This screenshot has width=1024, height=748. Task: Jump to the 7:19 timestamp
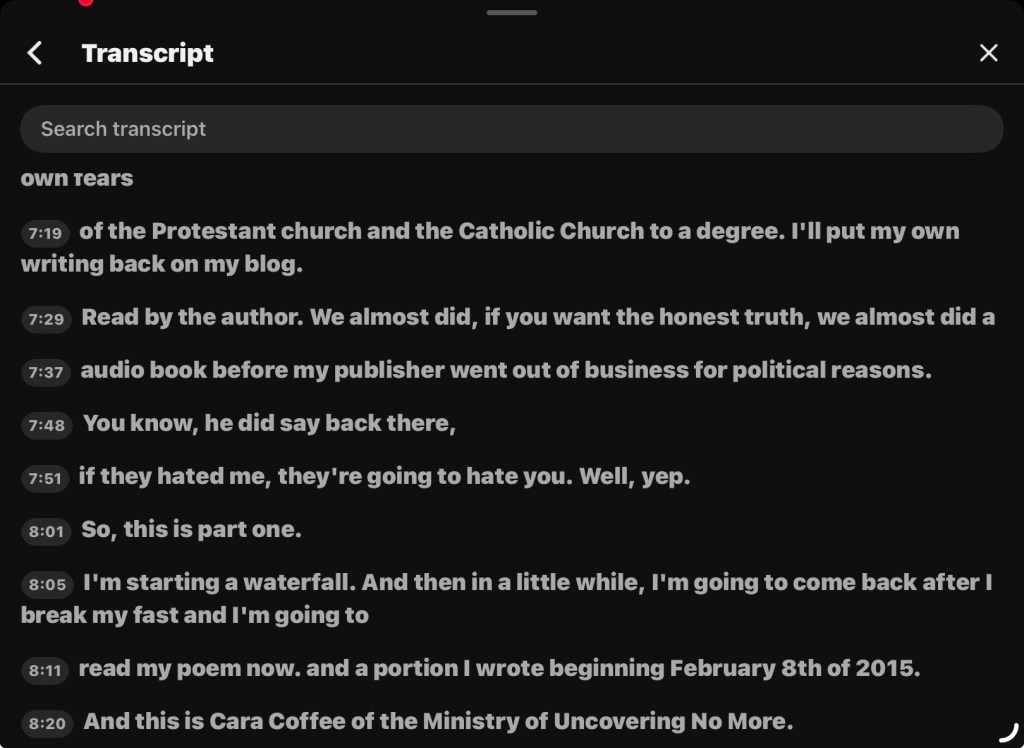pos(45,233)
